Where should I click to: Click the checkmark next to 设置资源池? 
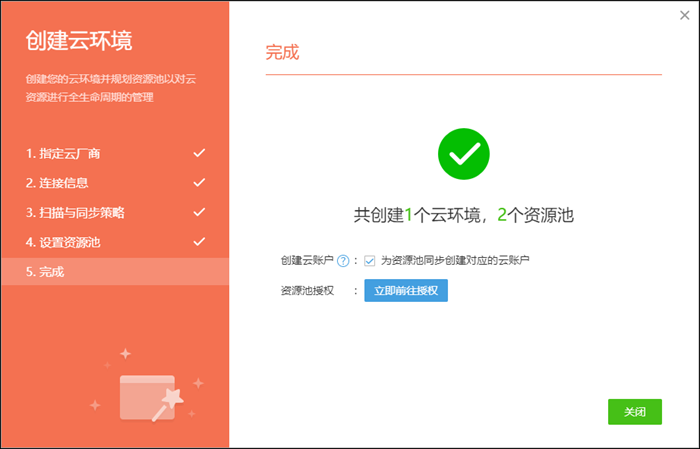pyautogui.click(x=199, y=242)
